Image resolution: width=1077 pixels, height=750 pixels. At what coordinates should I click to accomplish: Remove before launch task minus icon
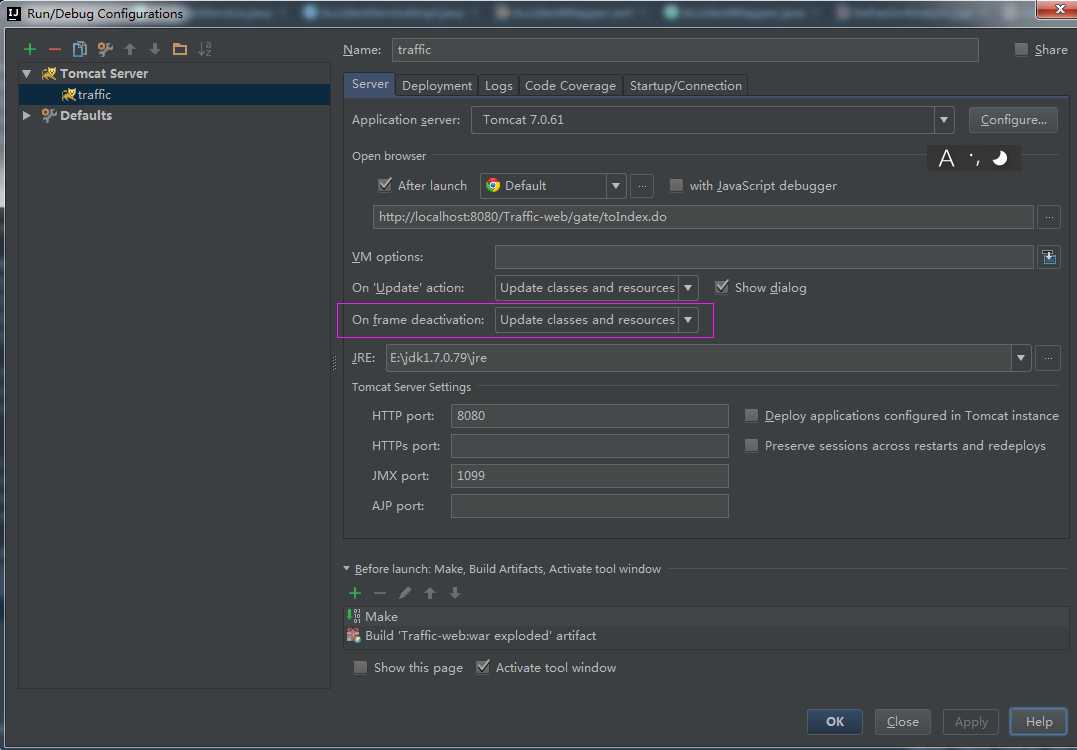click(380, 593)
